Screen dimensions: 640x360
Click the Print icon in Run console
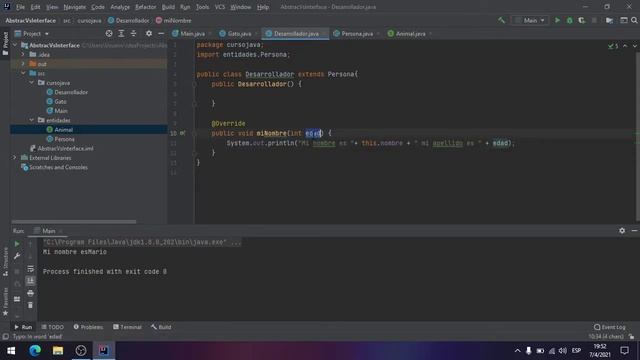coord(30,293)
